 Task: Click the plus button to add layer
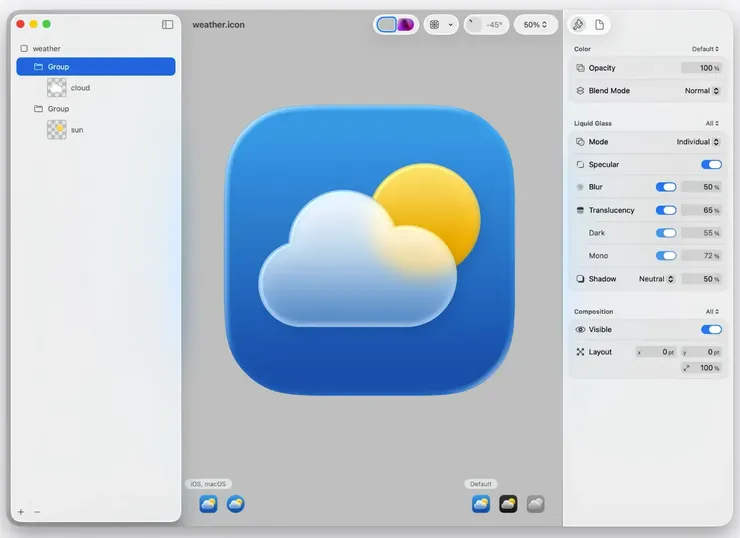click(21, 512)
